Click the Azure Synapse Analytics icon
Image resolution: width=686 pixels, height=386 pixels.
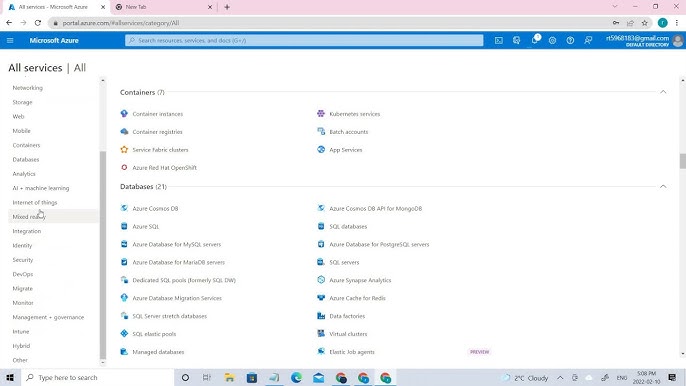[321, 280]
